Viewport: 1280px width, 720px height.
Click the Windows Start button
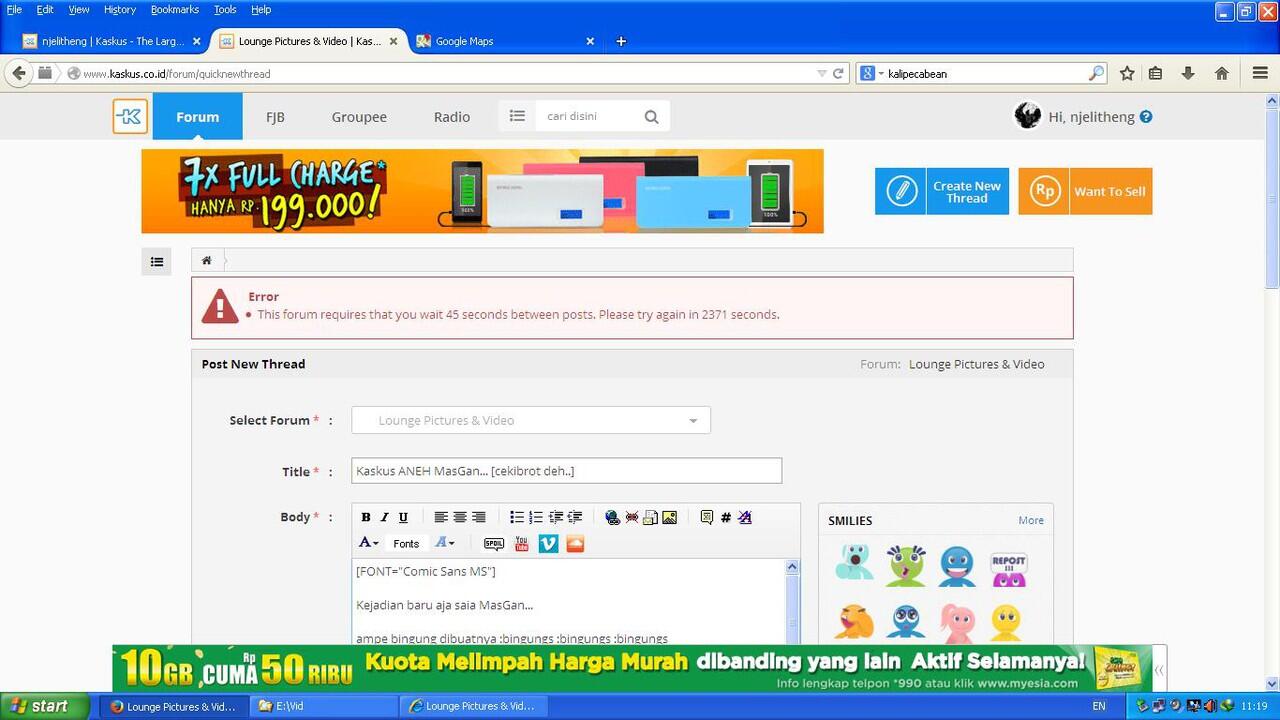[43, 706]
